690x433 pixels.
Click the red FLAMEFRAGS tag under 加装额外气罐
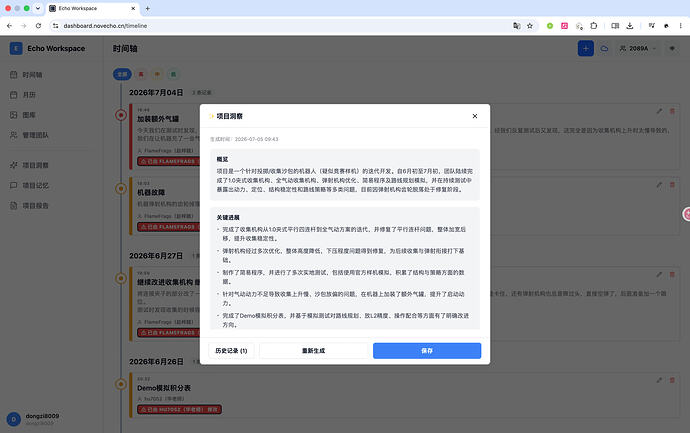pyautogui.click(x=169, y=161)
